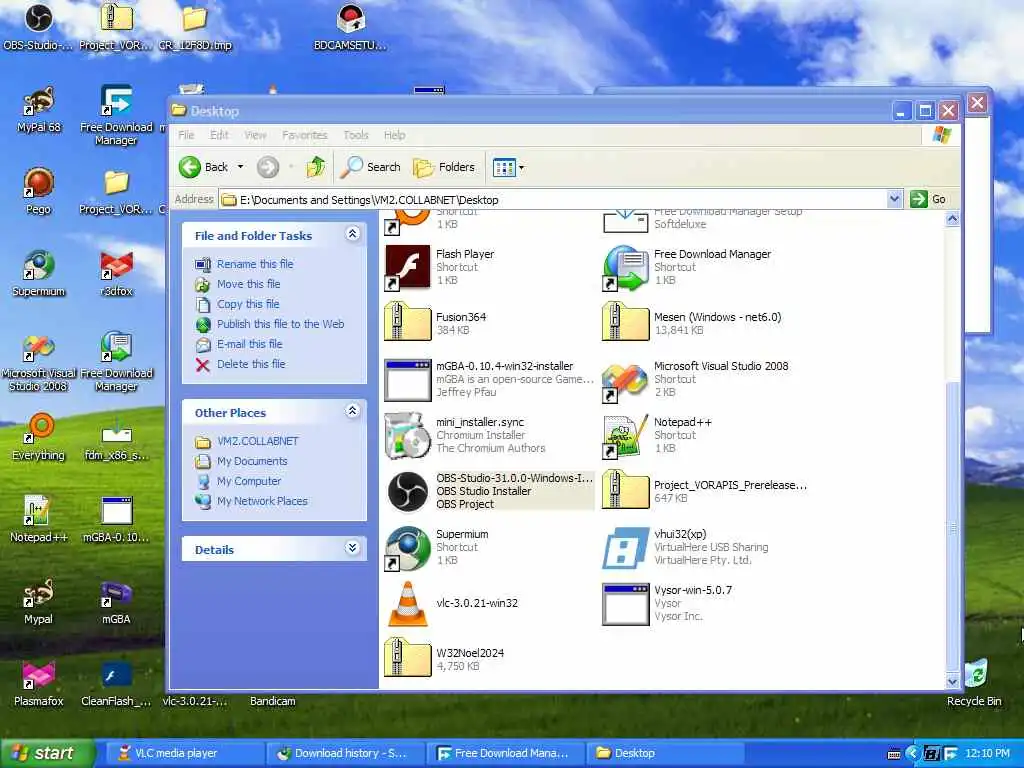The height and width of the screenshot is (768, 1024).
Task: Select the Mesen (Windows - net6.0) archive
Action: point(691,323)
